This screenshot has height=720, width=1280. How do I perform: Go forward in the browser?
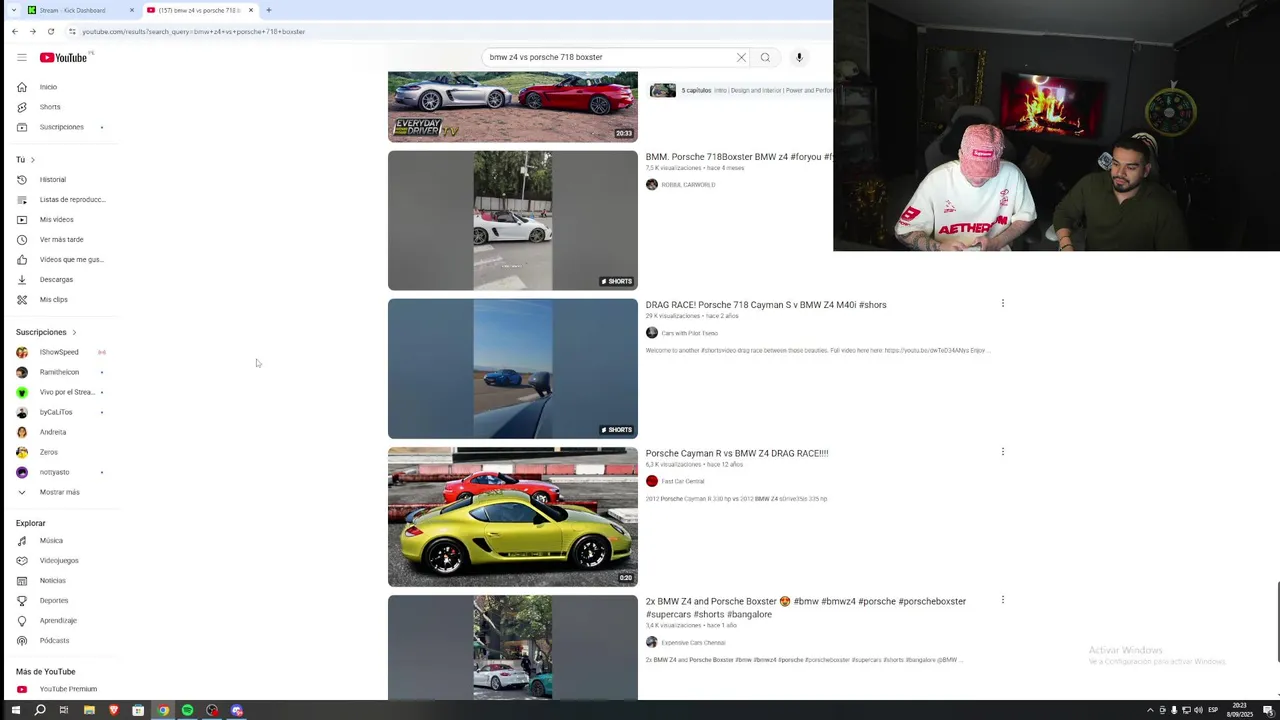pos(32,31)
